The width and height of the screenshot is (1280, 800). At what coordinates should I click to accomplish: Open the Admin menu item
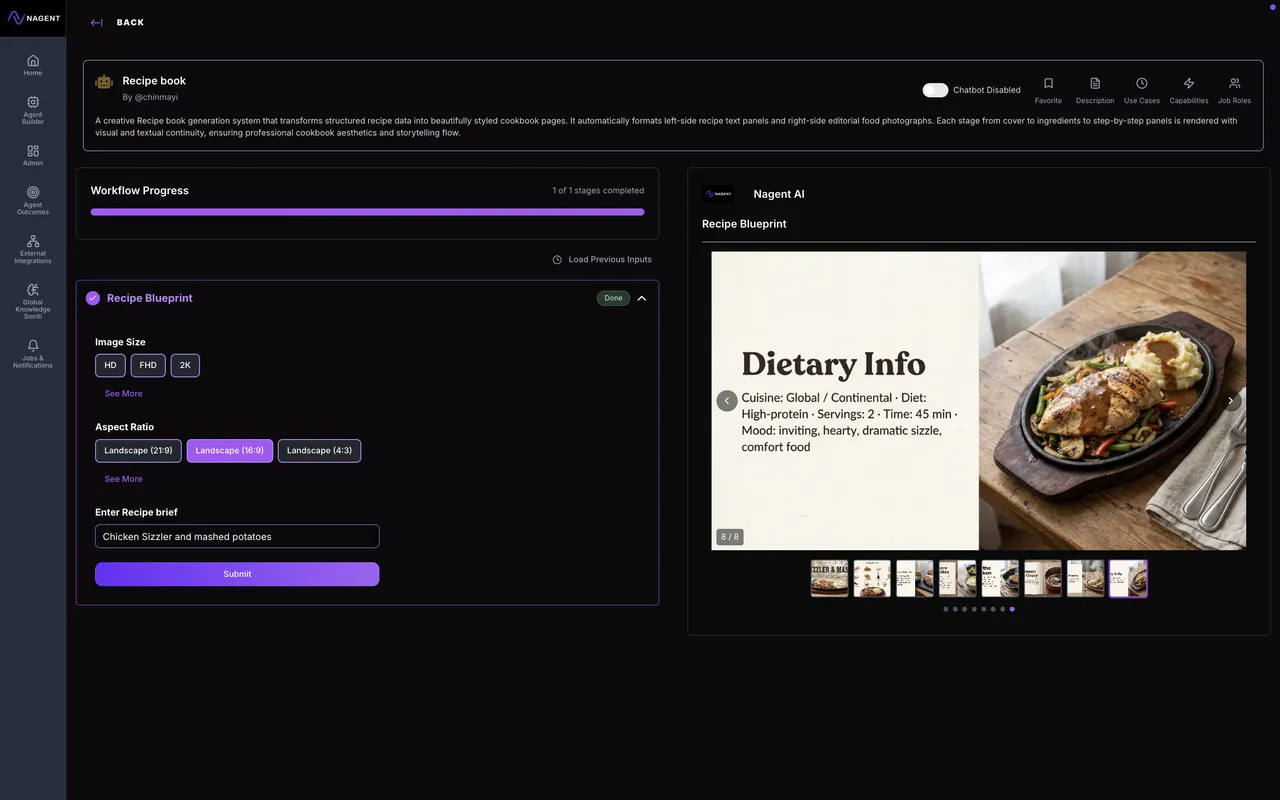point(33,155)
